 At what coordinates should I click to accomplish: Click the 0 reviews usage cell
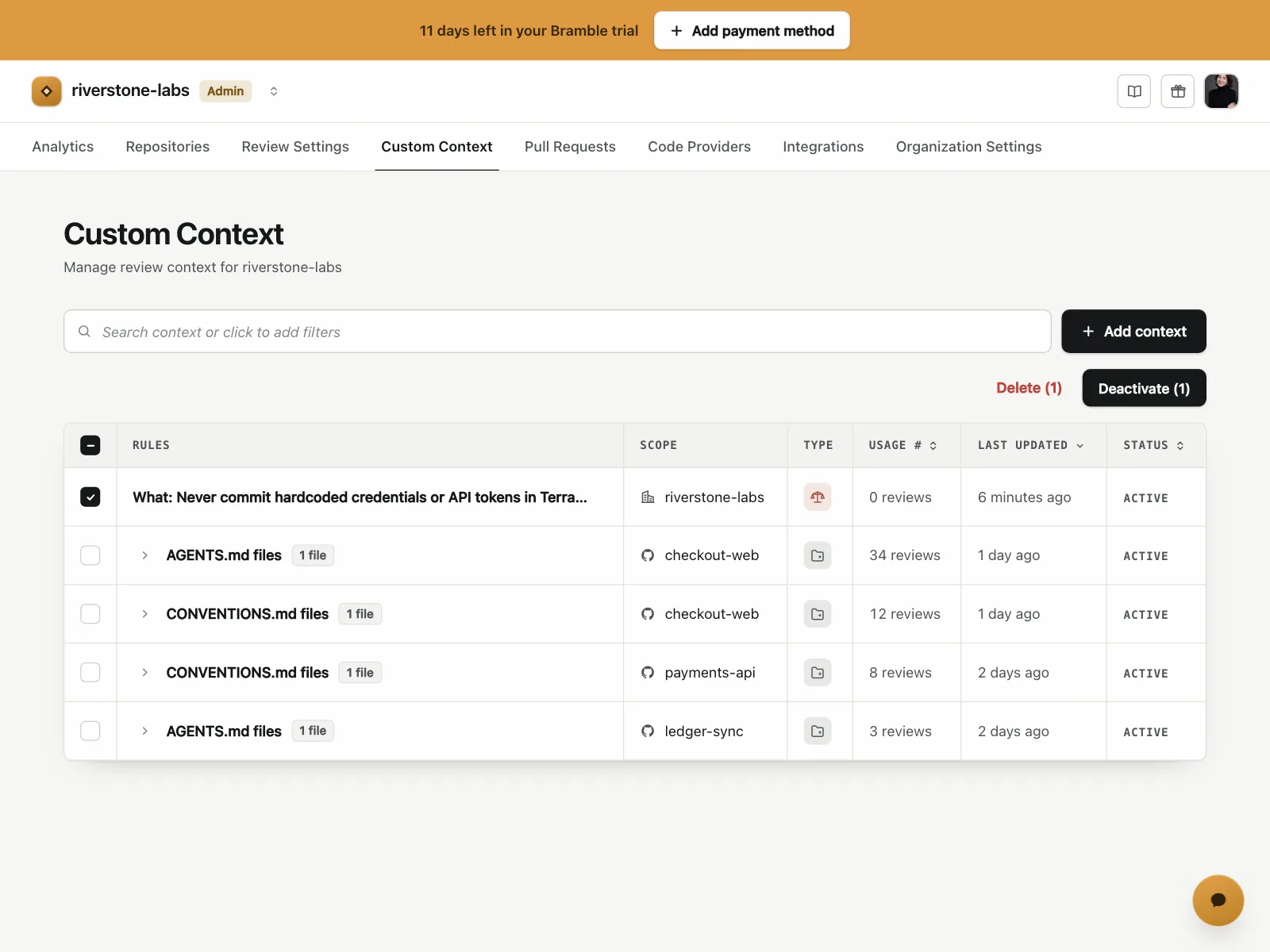[900, 497]
